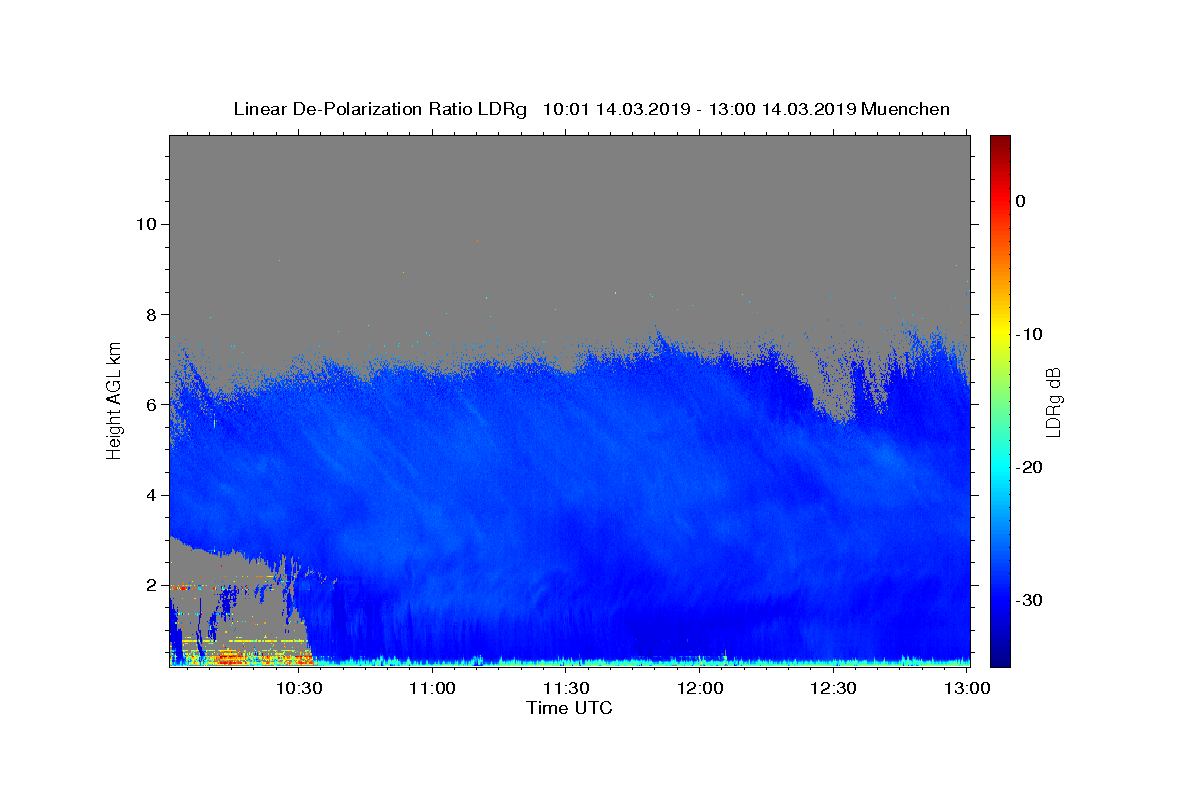Screen dimensions: 1200x800
Task: Click the red-orange high LDR patch near ground before 10:30
Action: [243, 658]
